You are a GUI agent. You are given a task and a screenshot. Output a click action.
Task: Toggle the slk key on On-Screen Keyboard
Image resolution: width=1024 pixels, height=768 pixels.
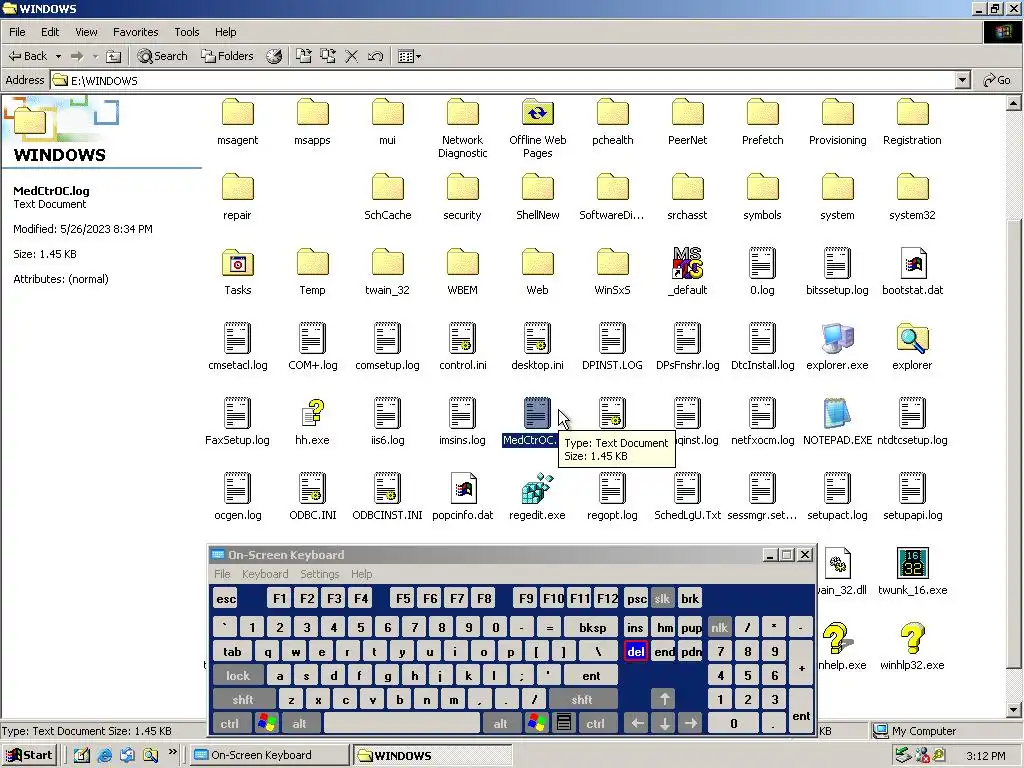point(662,598)
